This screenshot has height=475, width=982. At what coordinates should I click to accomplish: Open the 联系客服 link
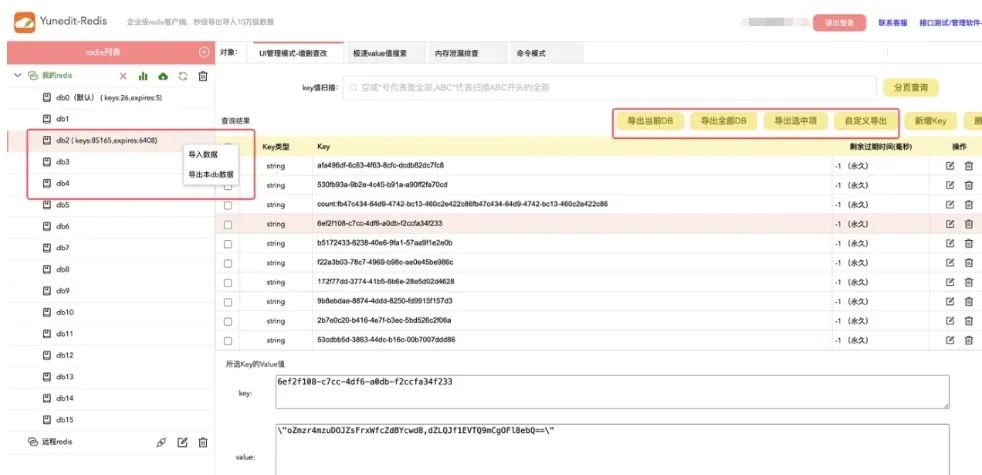click(892, 23)
